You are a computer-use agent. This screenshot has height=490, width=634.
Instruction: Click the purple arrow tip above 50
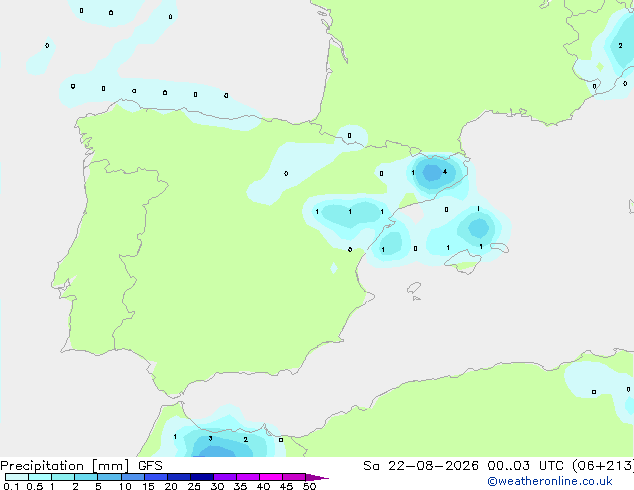317,477
